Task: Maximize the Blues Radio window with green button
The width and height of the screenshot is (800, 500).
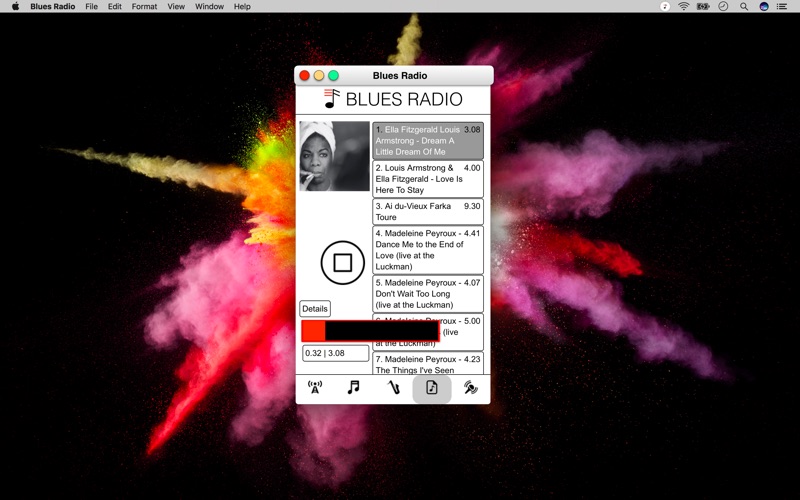Action: point(333,76)
